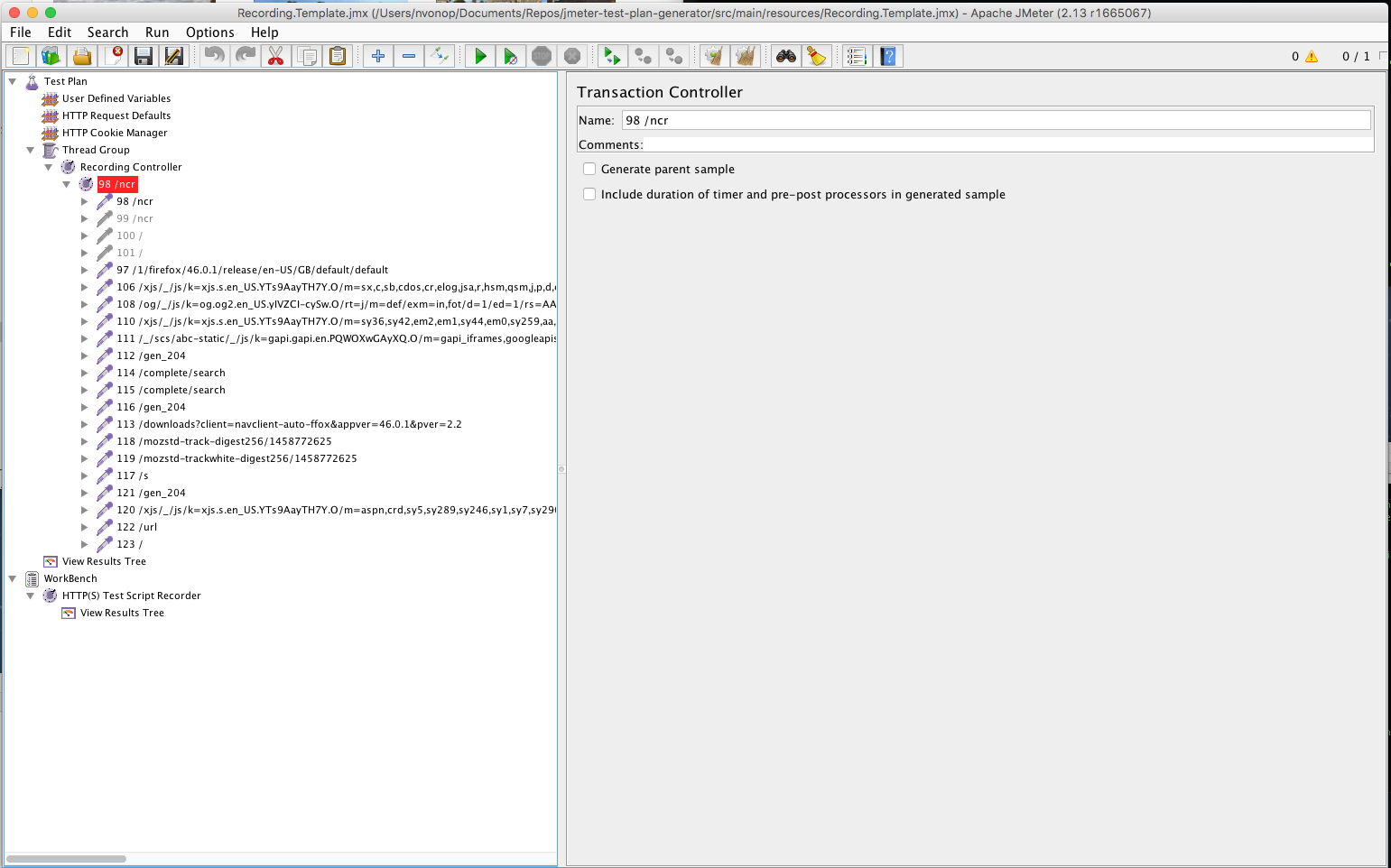Click the Open file folder icon
This screenshot has height=868, width=1391.
[82, 56]
